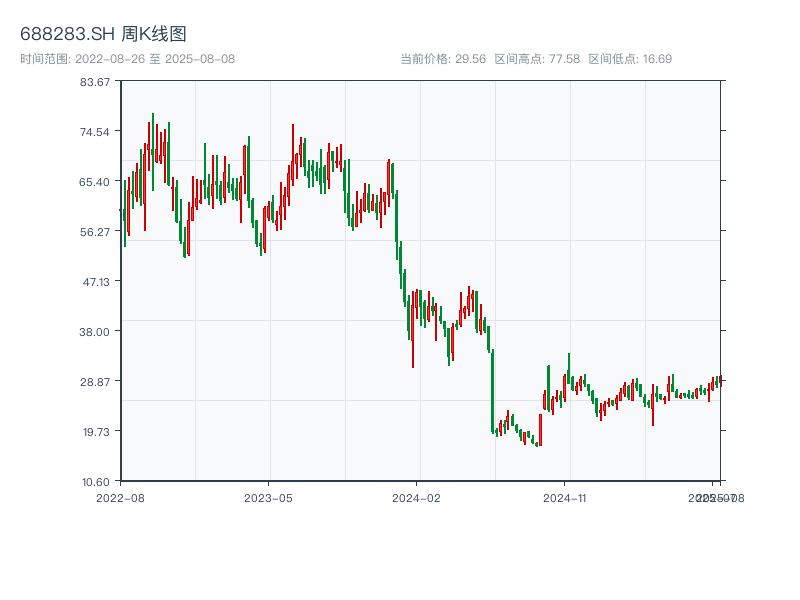Screen dimensions: 800x600
Task: Select the 区间高点 77.58 label
Action: click(x=537, y=59)
